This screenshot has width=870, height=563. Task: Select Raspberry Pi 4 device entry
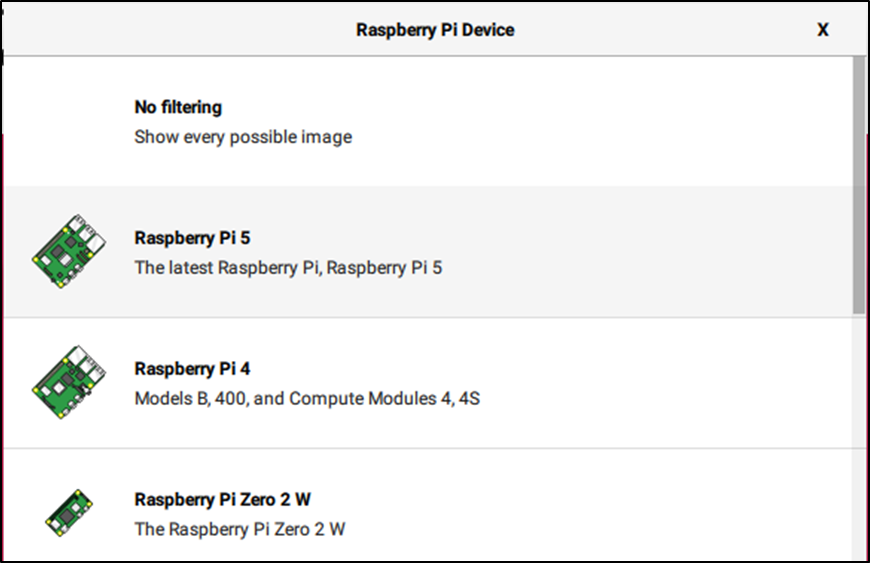coord(428,383)
